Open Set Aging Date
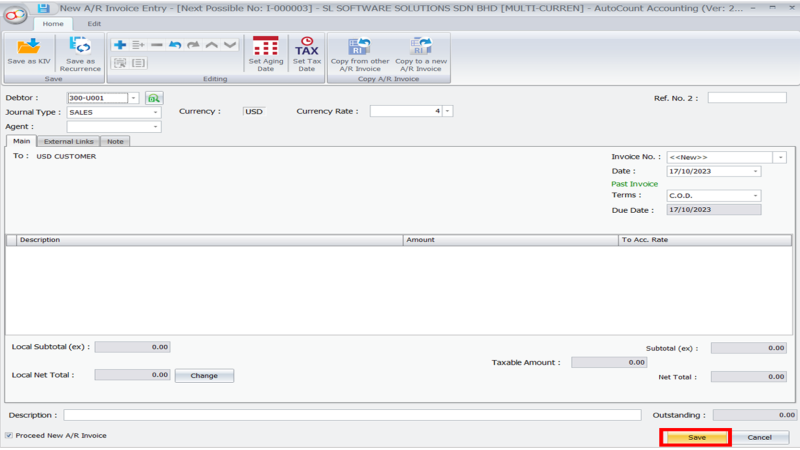Image resolution: width=800 pixels, height=450 pixels. (266, 54)
